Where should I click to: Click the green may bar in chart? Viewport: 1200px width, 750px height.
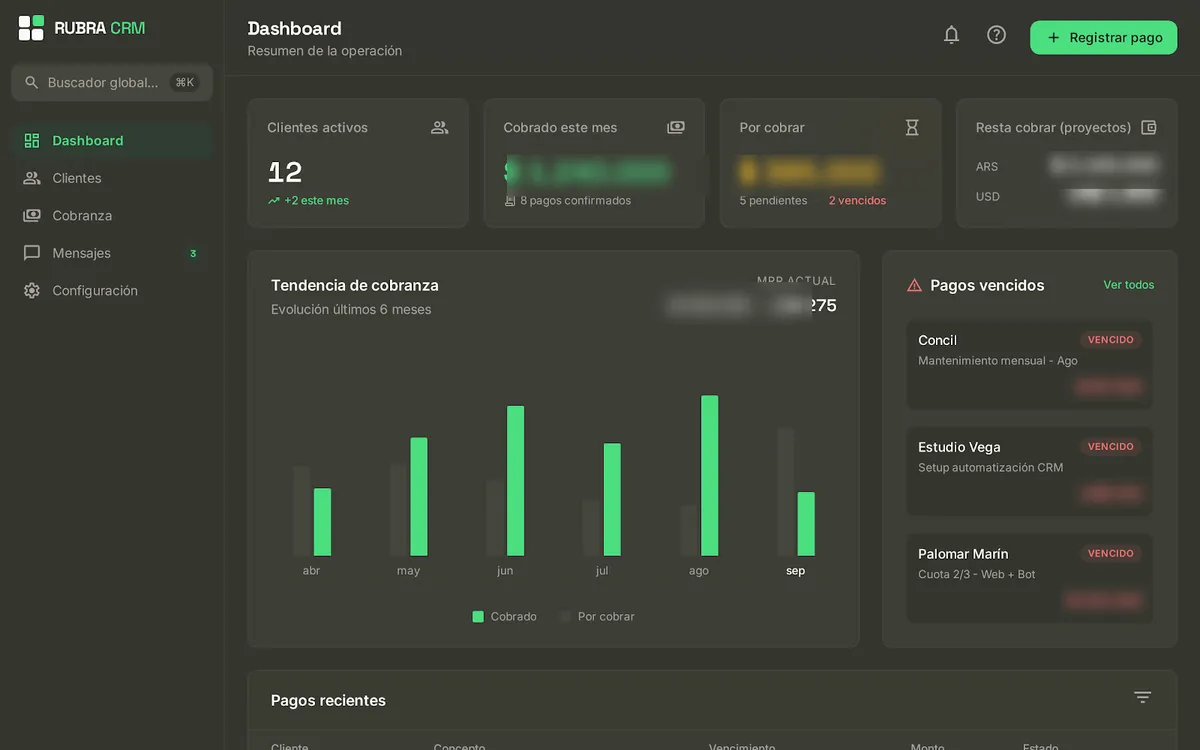(419, 497)
